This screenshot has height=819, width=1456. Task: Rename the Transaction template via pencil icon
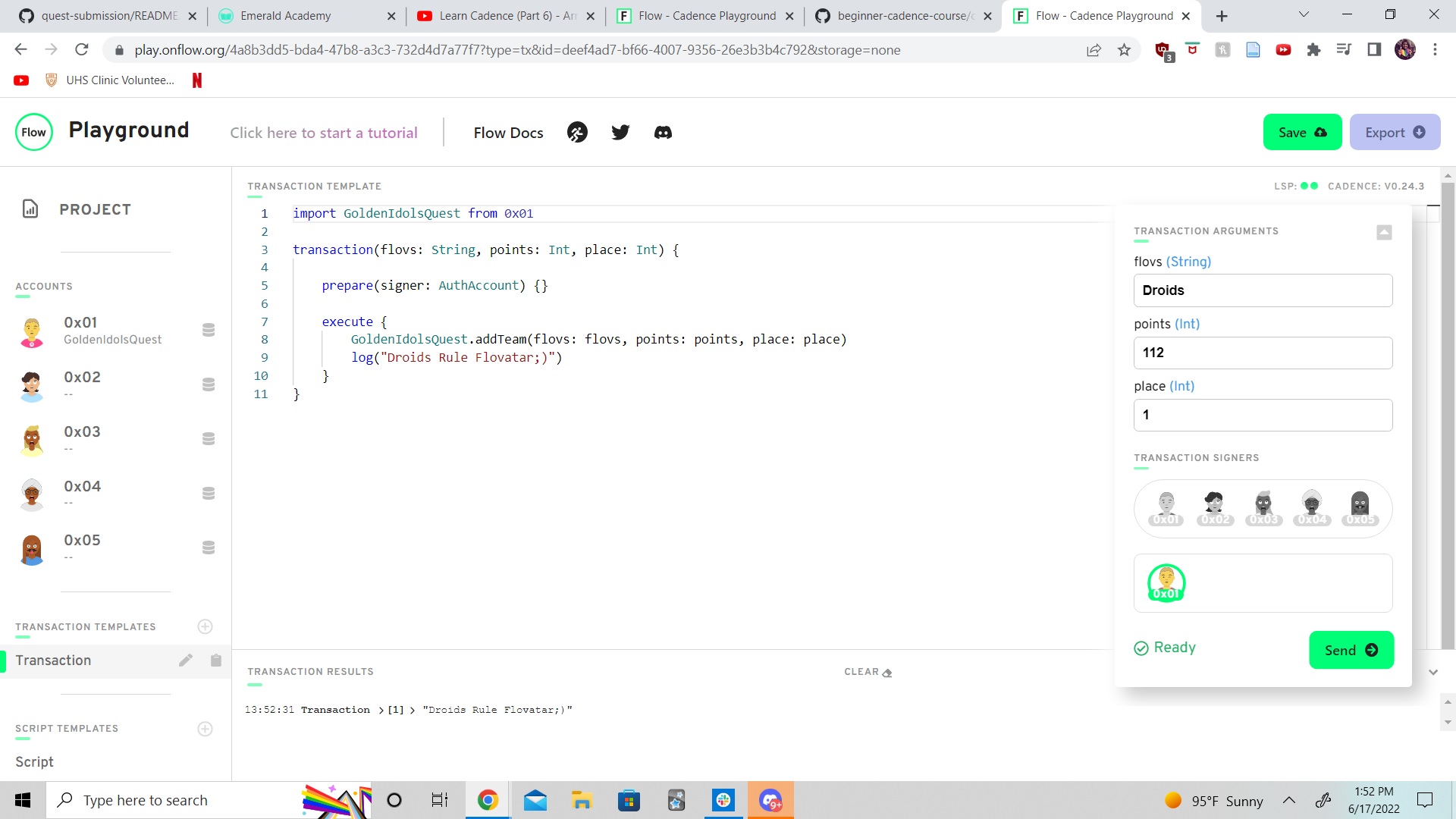click(x=186, y=660)
